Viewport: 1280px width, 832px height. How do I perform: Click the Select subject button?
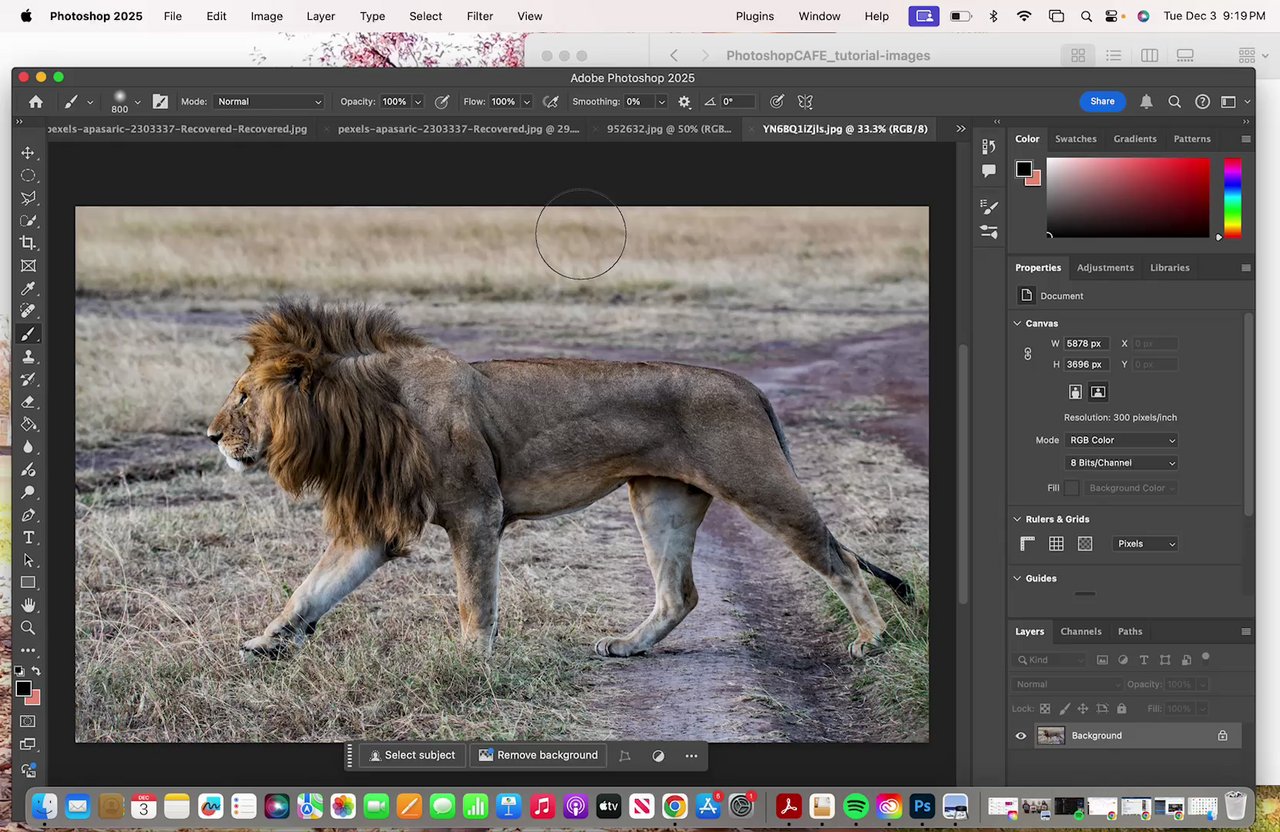point(411,756)
